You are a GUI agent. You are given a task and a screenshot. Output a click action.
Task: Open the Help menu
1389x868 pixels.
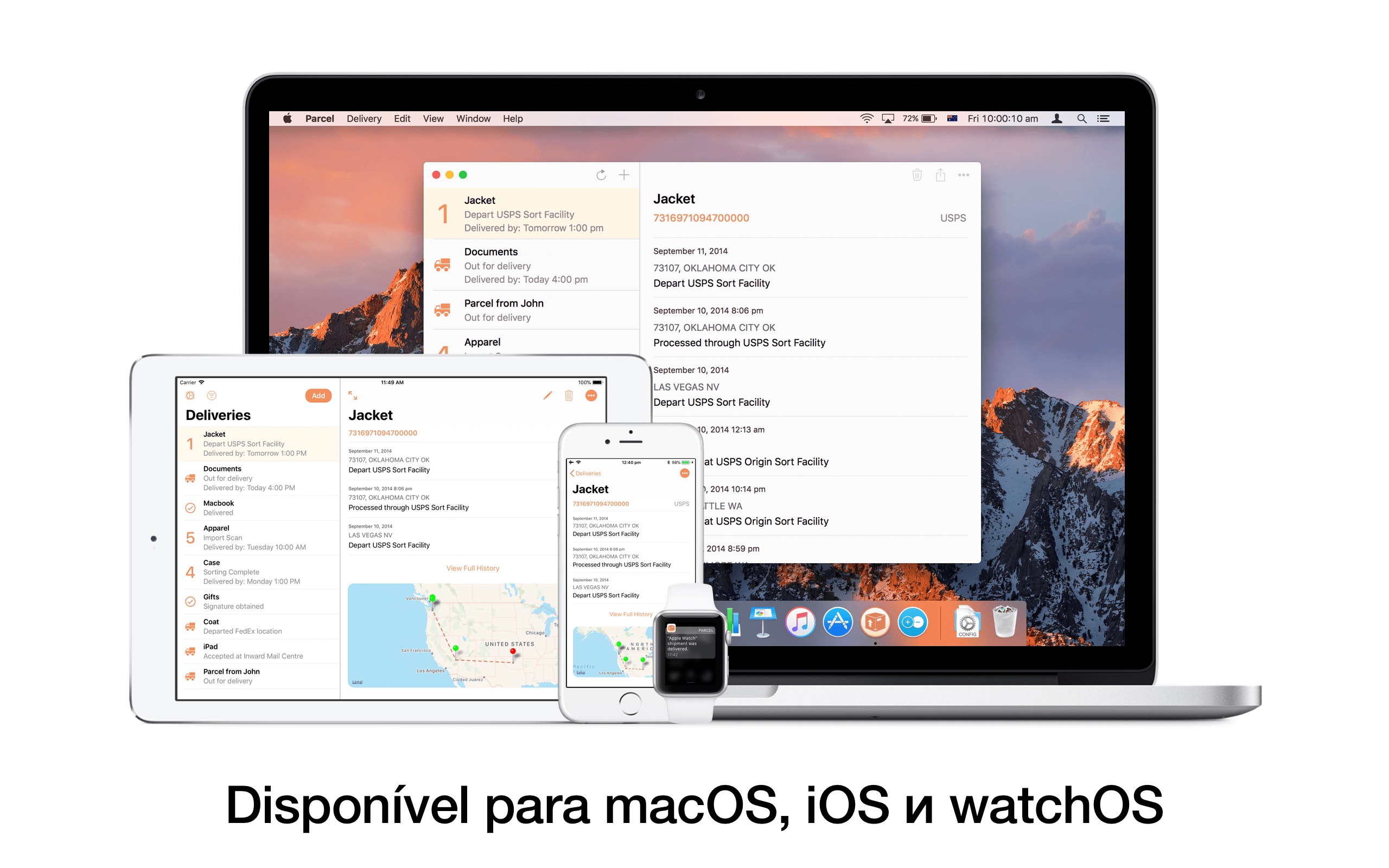point(513,119)
